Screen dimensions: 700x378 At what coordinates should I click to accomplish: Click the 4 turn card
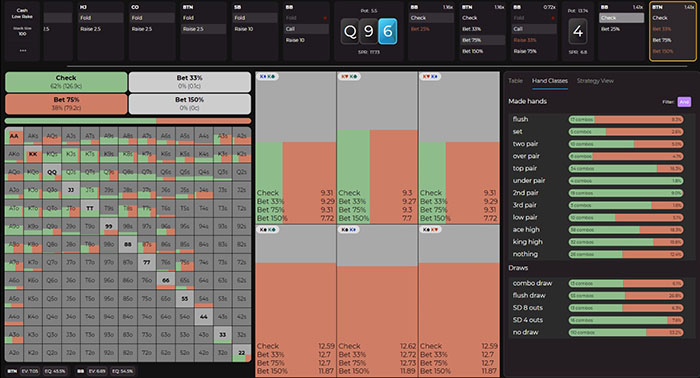[578, 31]
